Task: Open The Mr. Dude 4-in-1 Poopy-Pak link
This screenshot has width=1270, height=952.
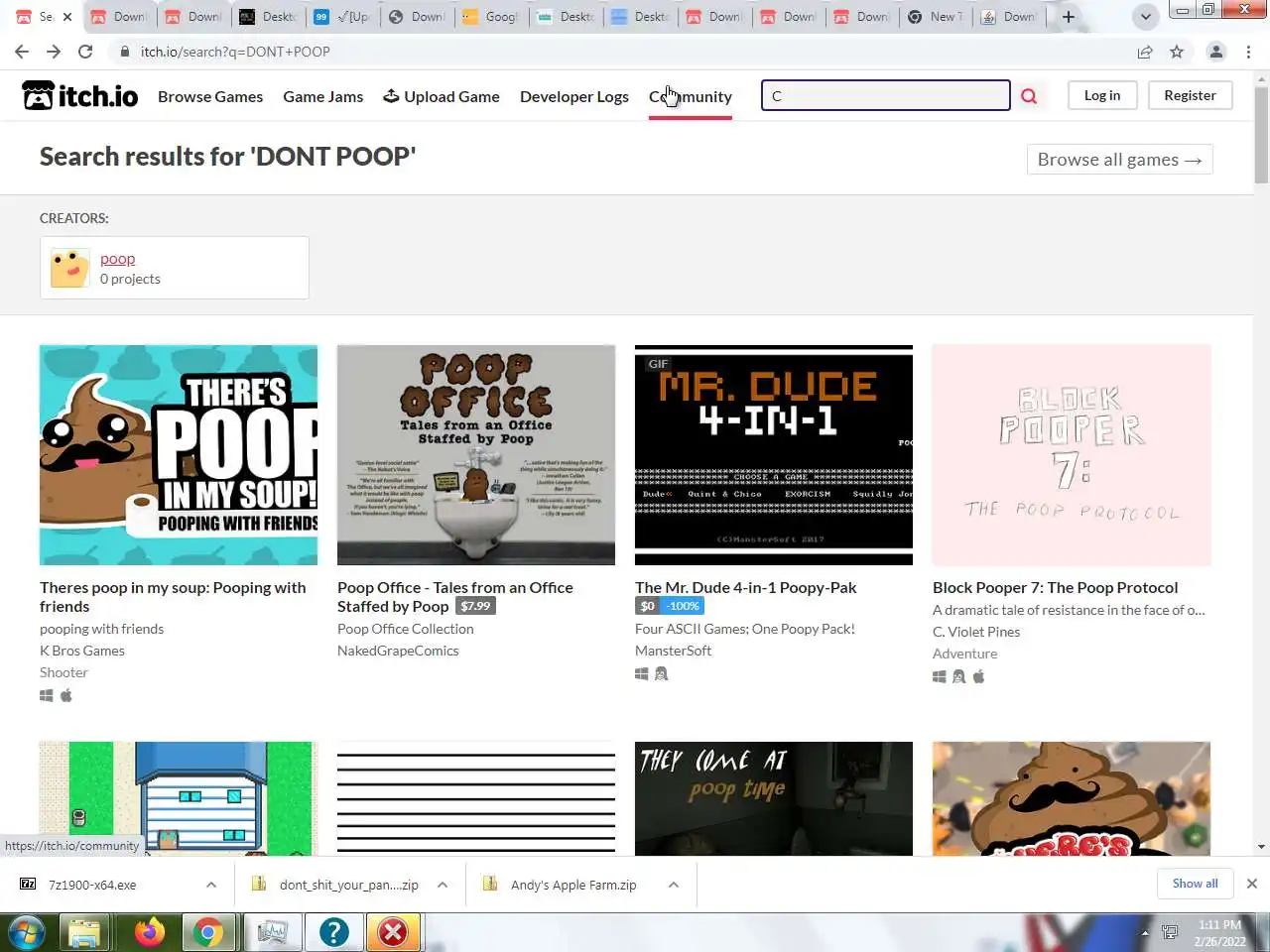Action: coord(745,588)
